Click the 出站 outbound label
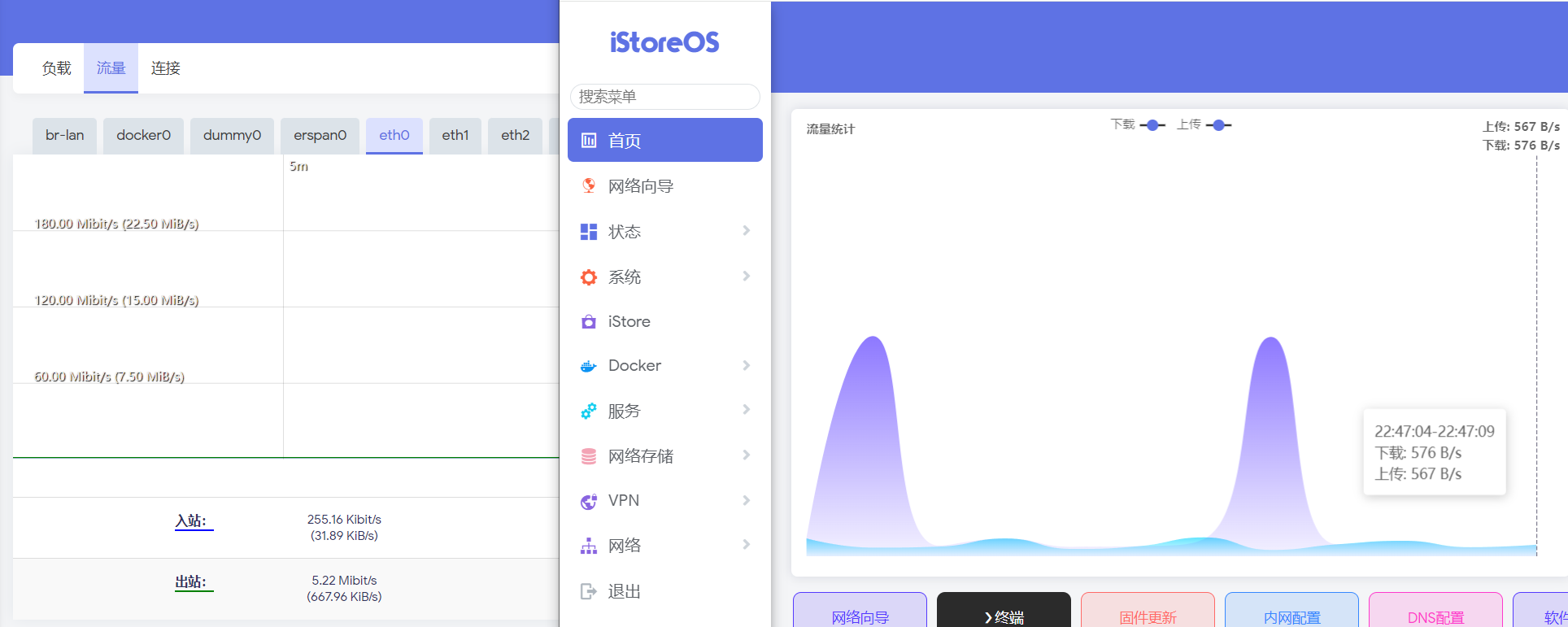The width and height of the screenshot is (1568, 627). (x=194, y=582)
